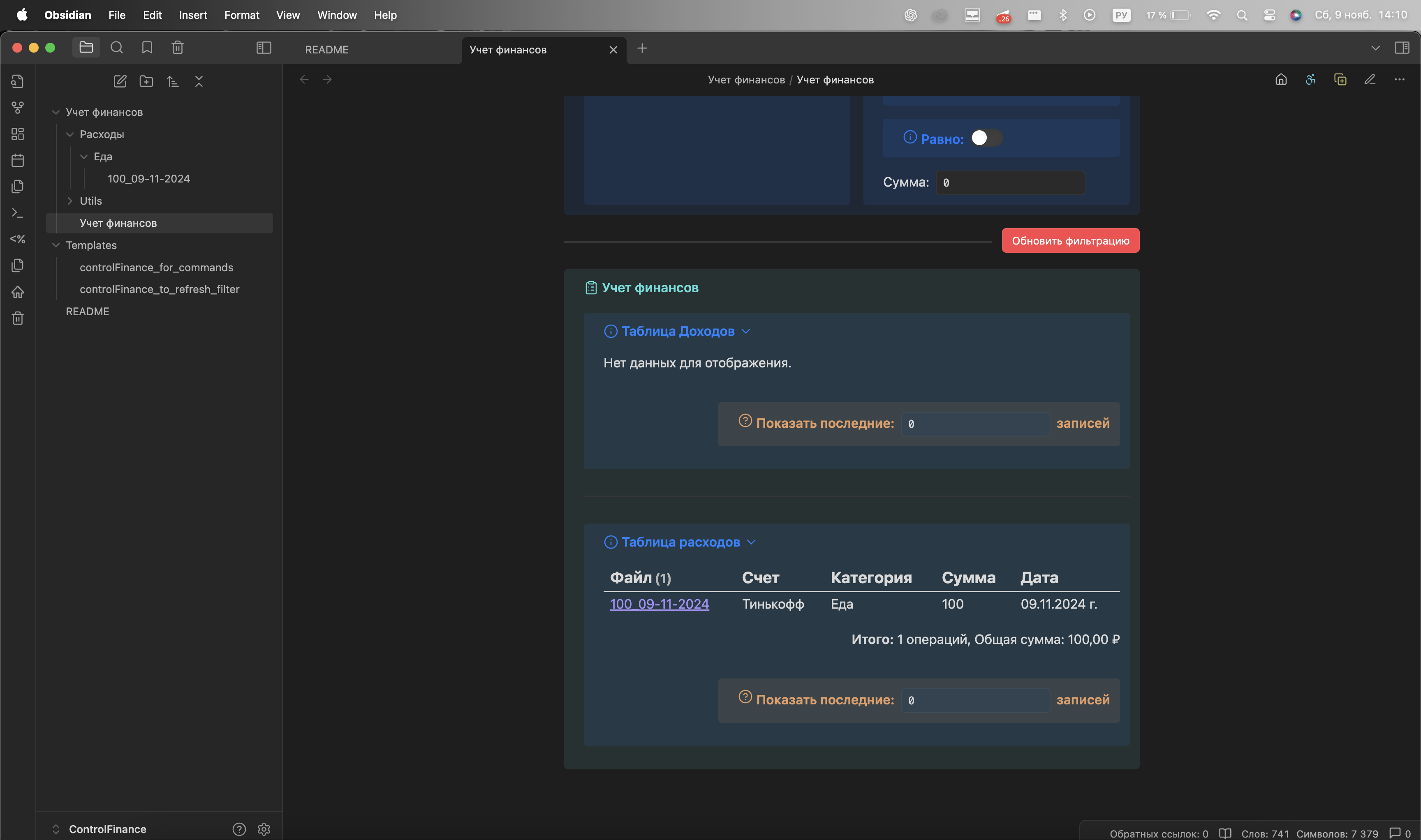This screenshot has width=1421, height=840.
Task: Click the Templater ribbon icon
Action: (18, 240)
